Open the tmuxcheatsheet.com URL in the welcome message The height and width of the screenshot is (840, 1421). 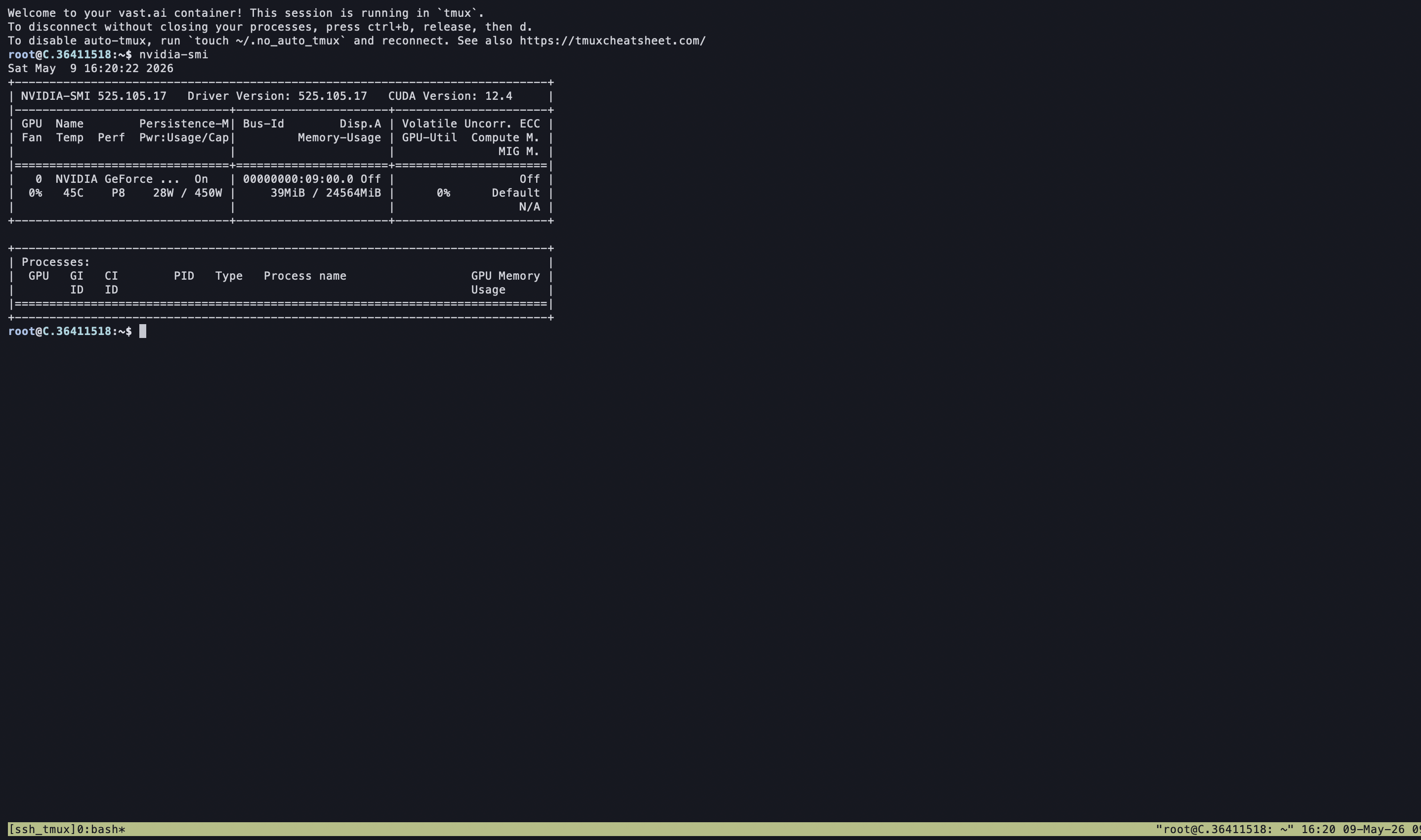coord(612,41)
